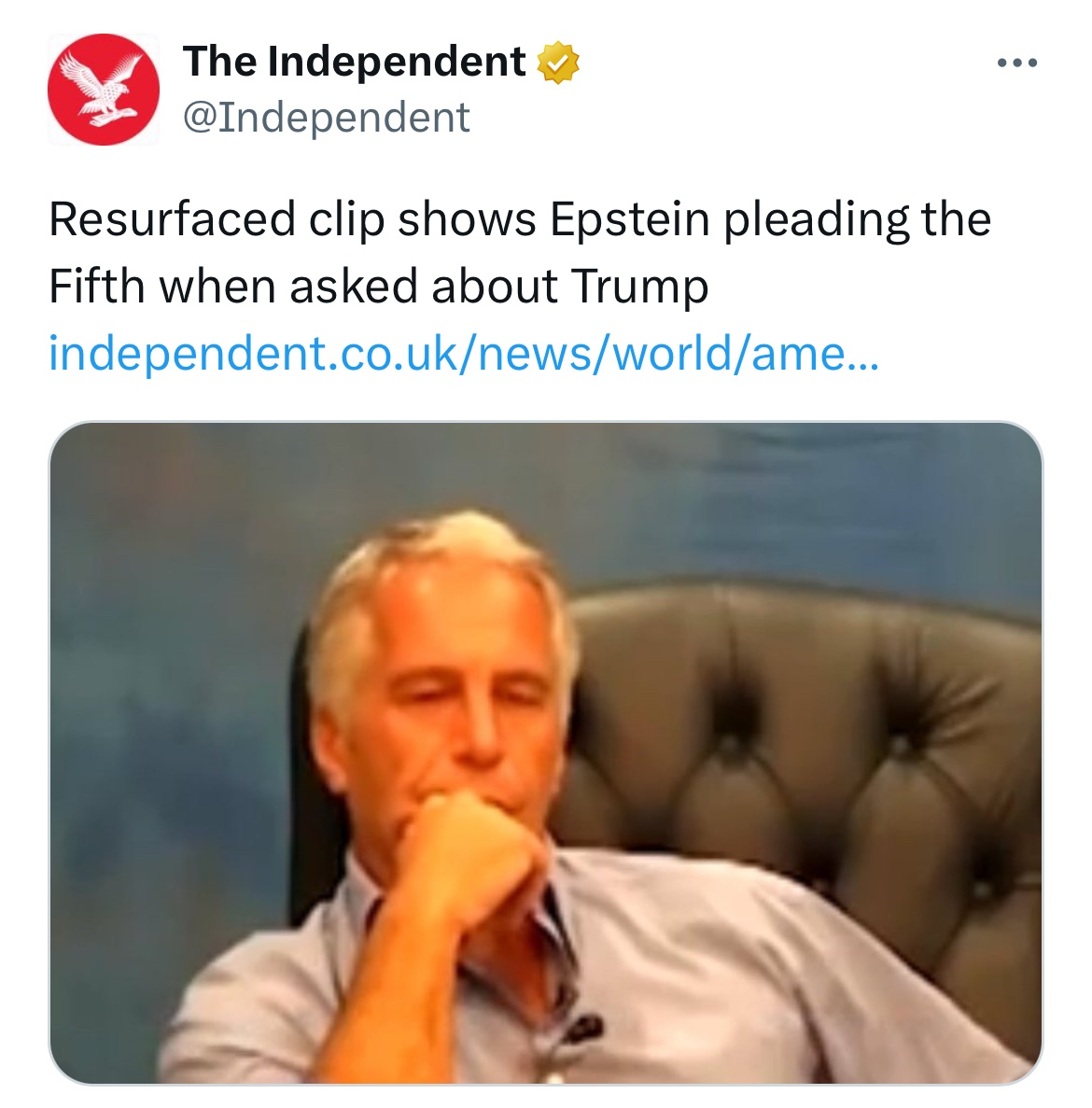Click The Independent display name

coord(355,61)
